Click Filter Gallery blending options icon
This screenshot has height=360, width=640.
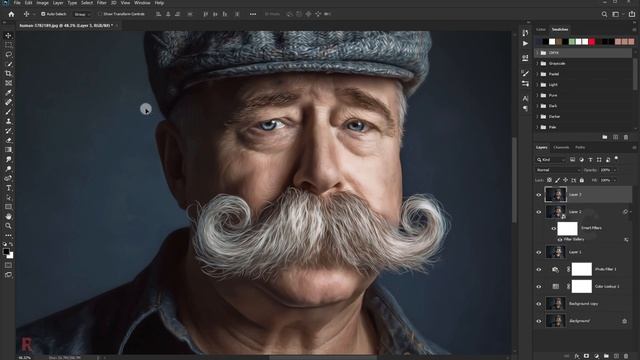626,240
